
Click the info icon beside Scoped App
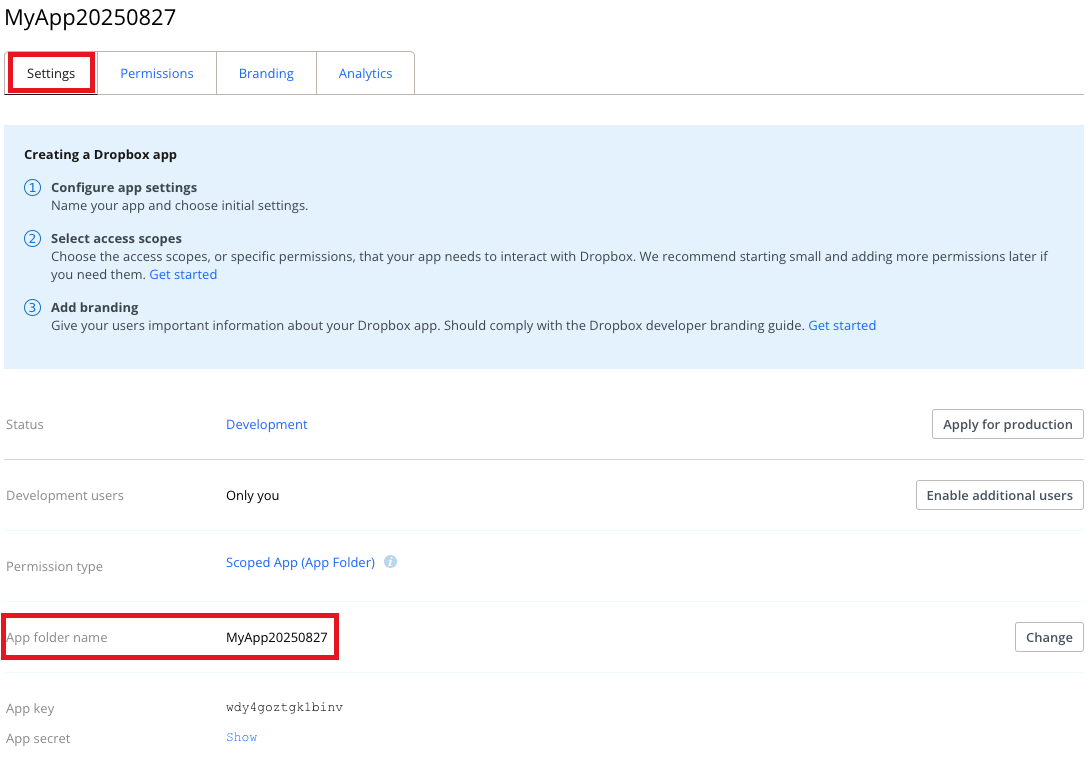click(391, 561)
